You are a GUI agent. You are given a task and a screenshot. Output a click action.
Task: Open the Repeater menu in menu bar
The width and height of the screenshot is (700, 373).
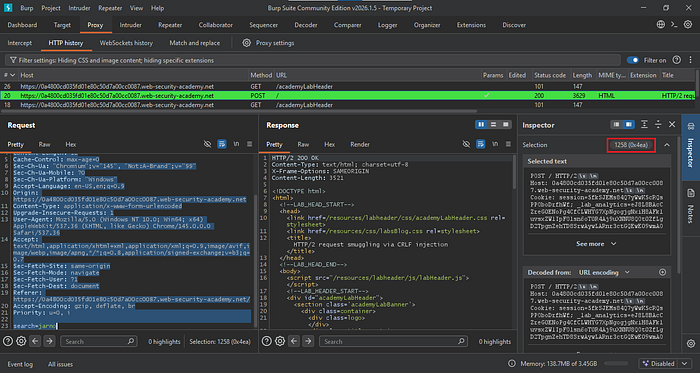tap(110, 8)
